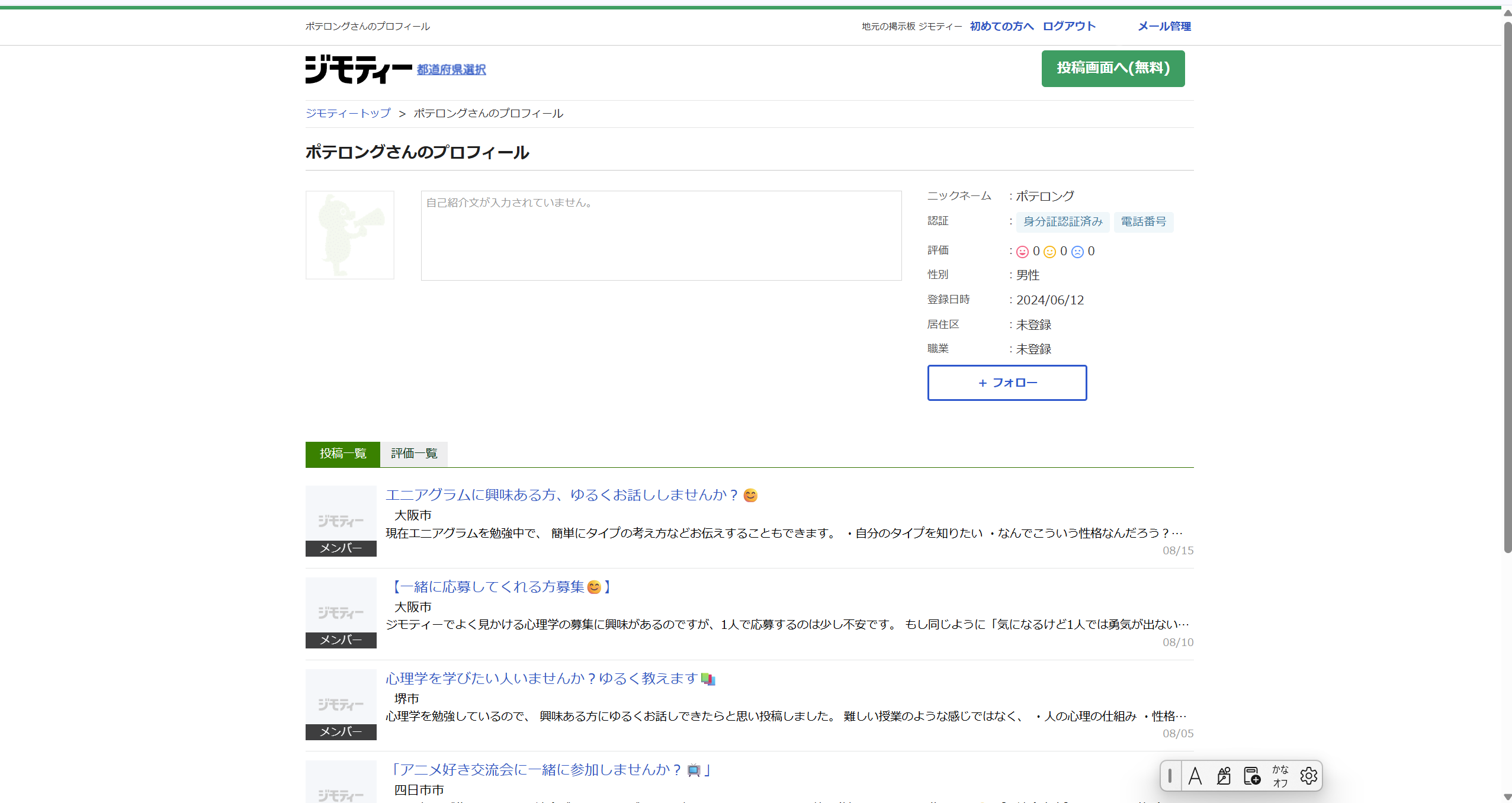Click the + フォロー button
1512x803 pixels.
pos(1007,383)
